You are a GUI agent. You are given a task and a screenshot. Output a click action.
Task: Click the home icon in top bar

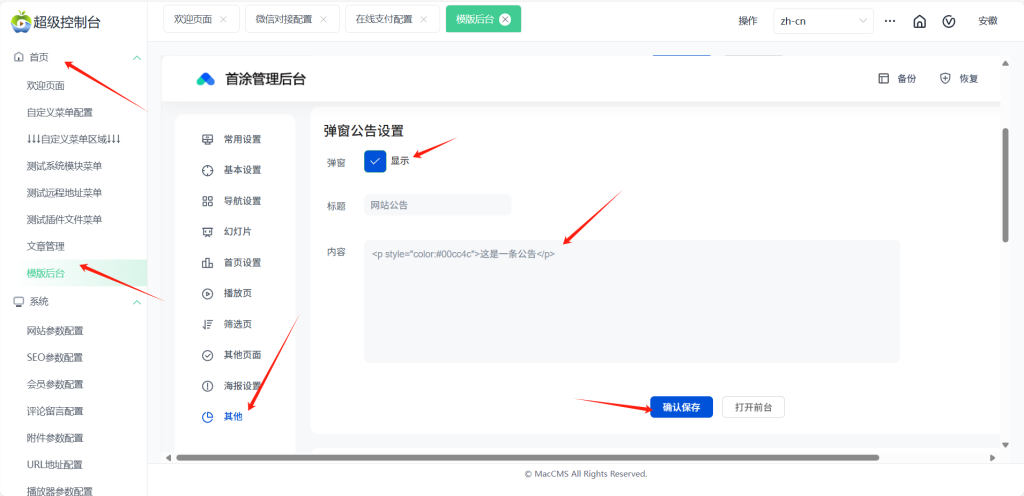(920, 21)
